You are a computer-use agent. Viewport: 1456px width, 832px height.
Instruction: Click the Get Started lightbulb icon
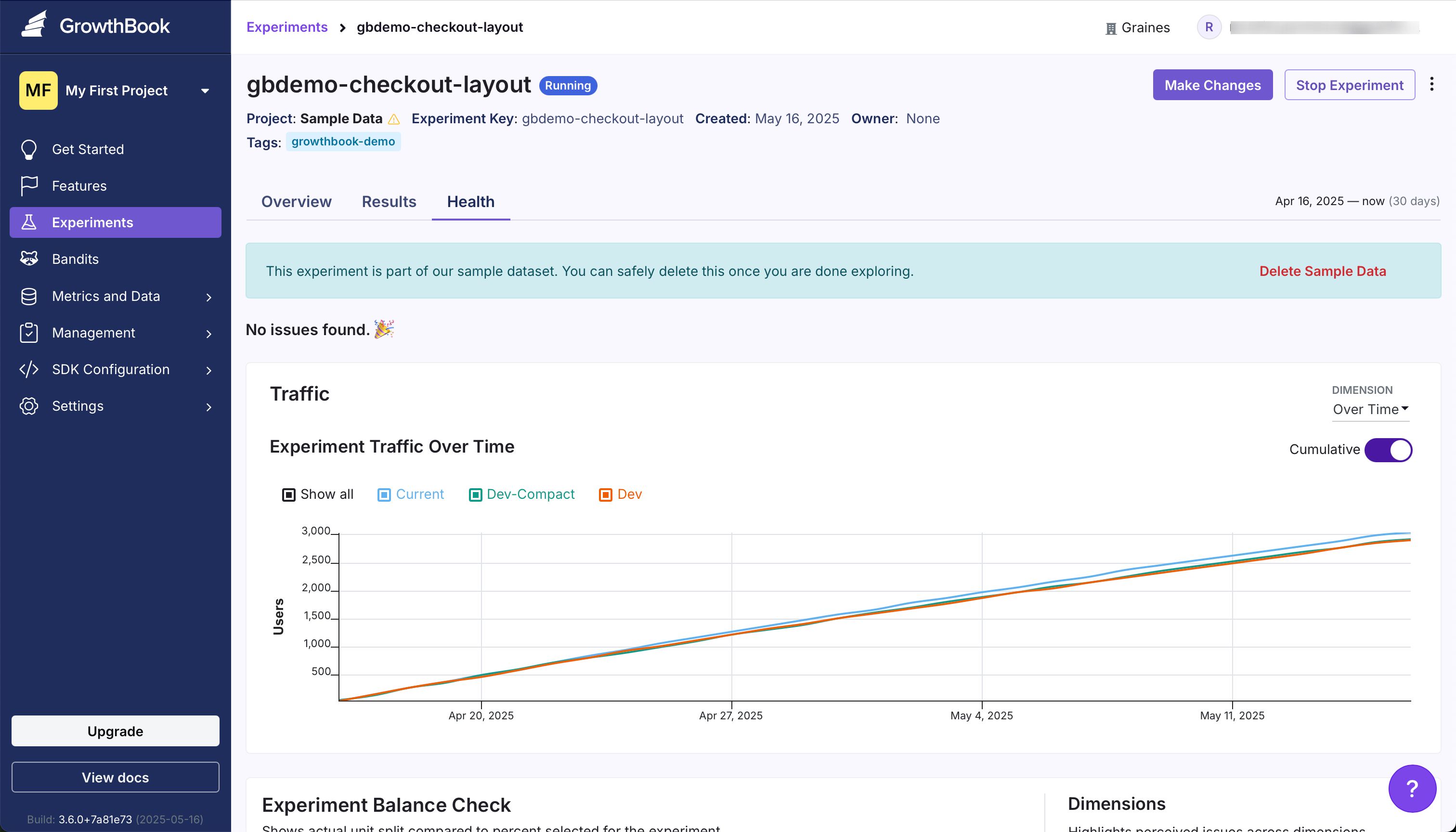(x=28, y=150)
